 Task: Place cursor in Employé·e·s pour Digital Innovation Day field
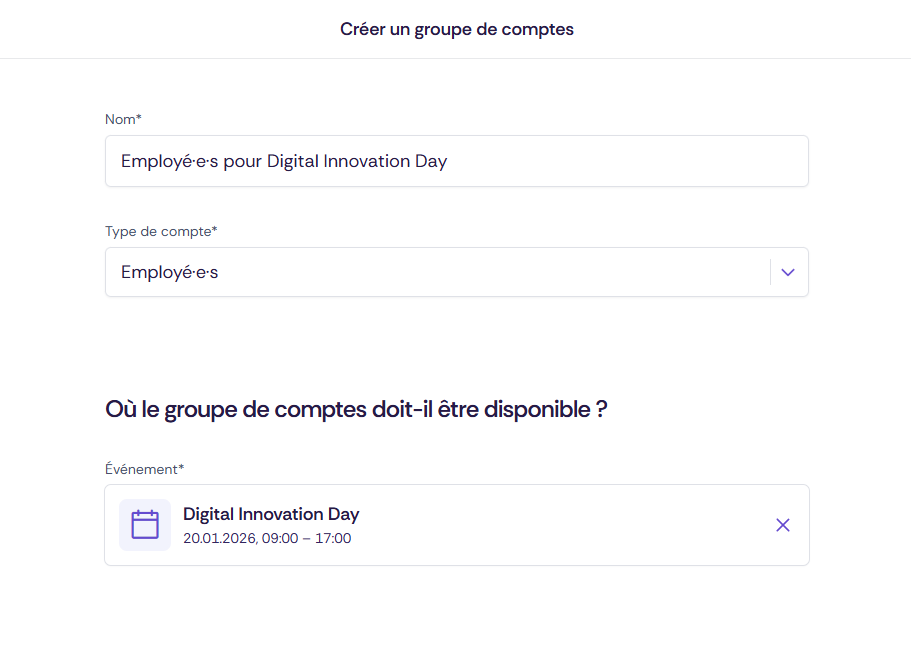pyautogui.click(x=457, y=161)
